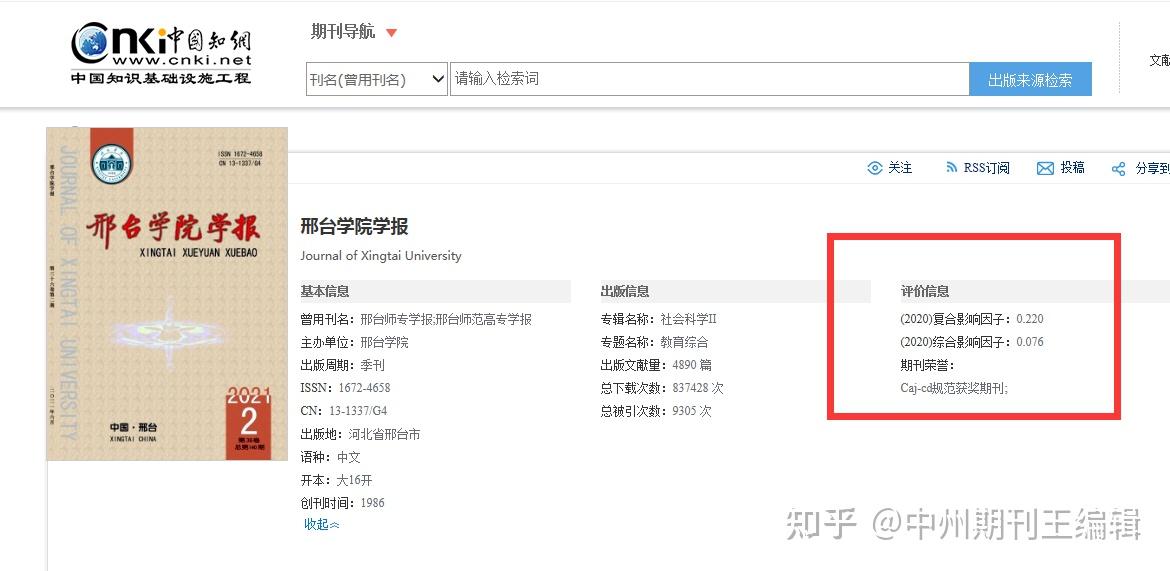Click the 创刊时间 value 1986
Viewport: 1170px width, 571px height.
(x=372, y=503)
